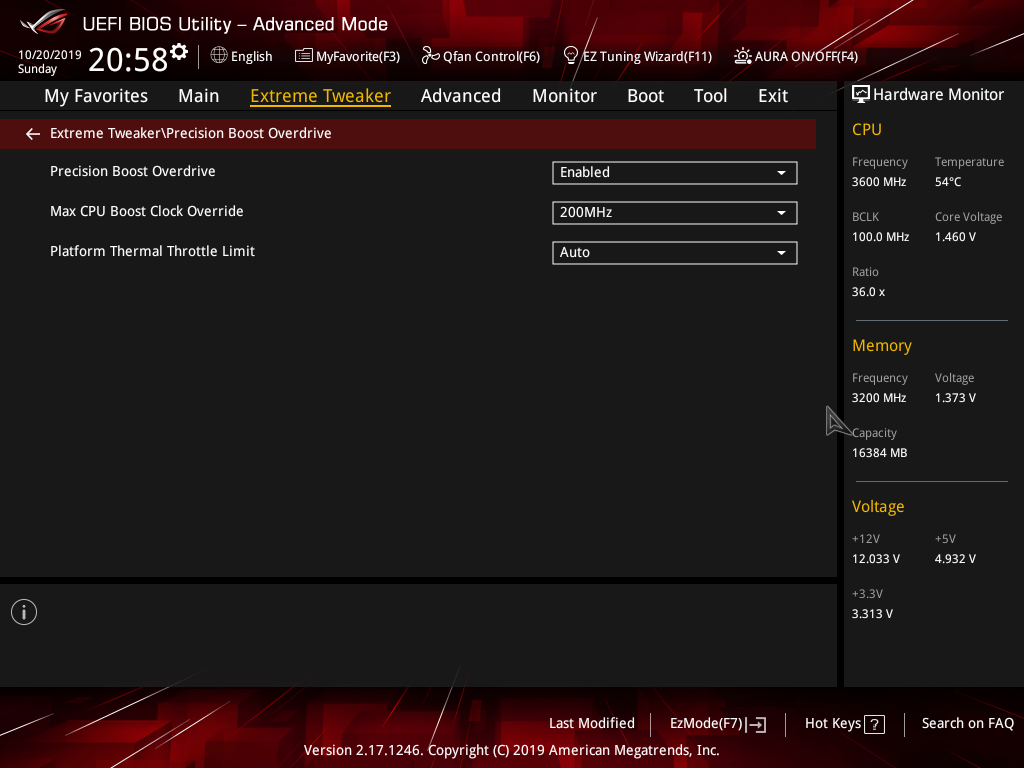Image resolution: width=1024 pixels, height=768 pixels.
Task: Click the BCLK value 100.0 MHz
Action: (880, 237)
